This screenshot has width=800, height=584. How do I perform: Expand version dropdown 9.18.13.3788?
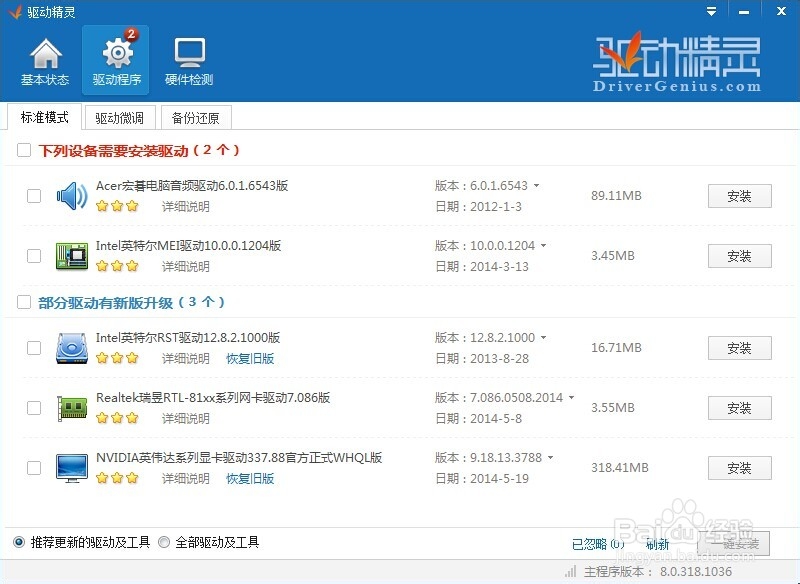(551, 458)
